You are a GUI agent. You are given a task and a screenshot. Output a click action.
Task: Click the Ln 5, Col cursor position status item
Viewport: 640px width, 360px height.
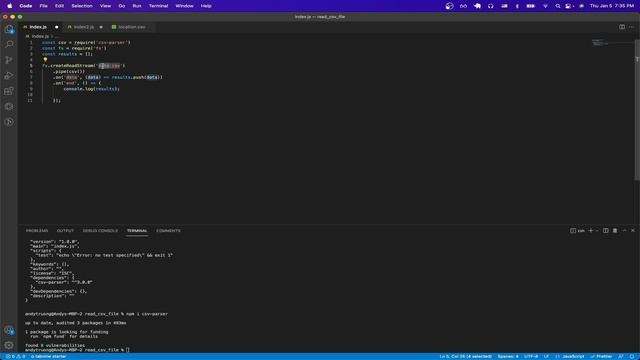[465, 356]
